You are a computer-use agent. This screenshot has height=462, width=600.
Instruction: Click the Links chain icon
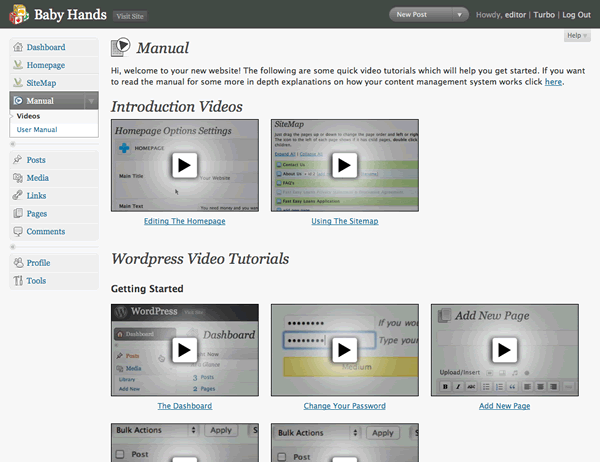coord(18,195)
